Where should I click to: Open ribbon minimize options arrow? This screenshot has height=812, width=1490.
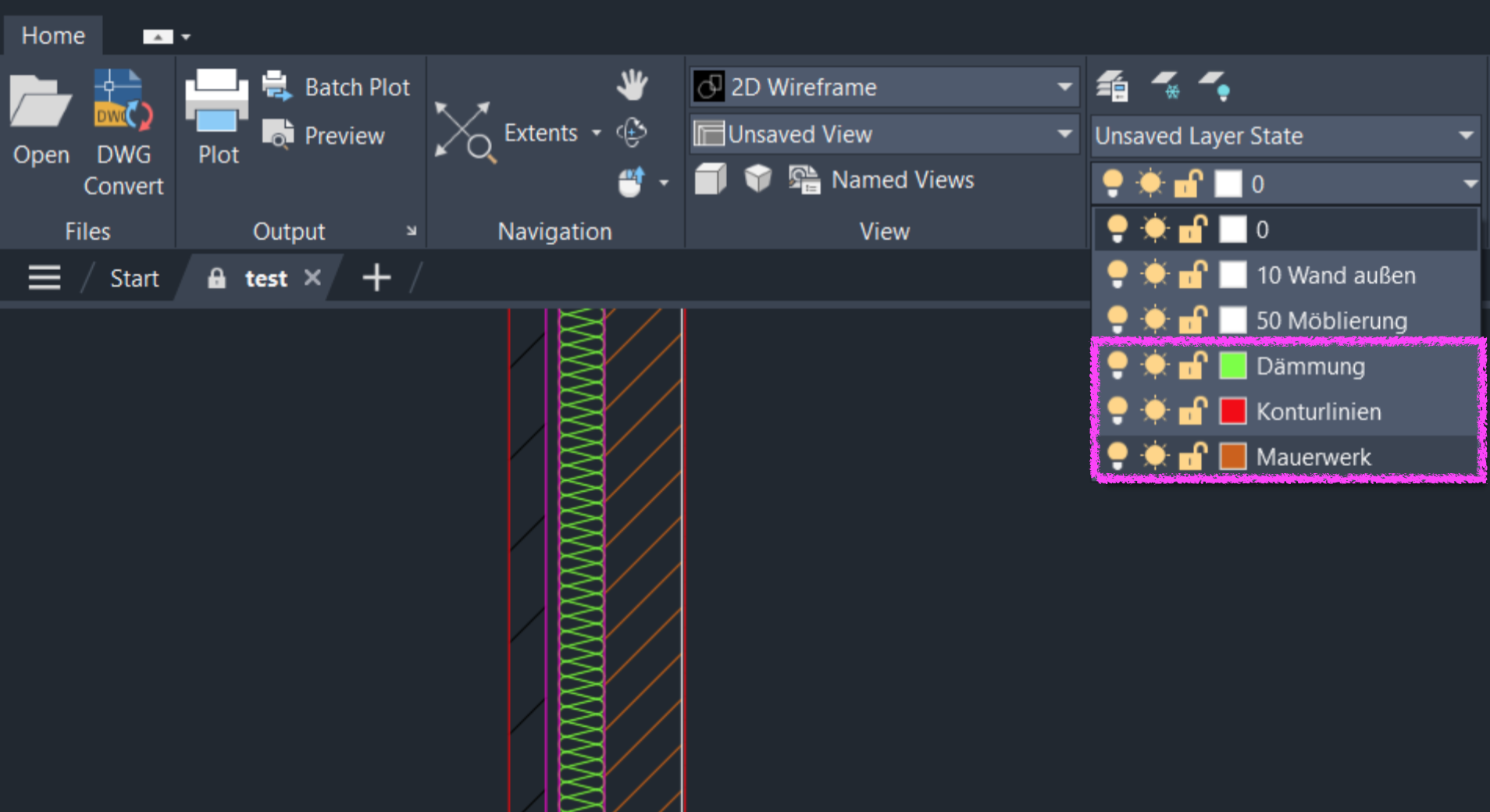(186, 37)
